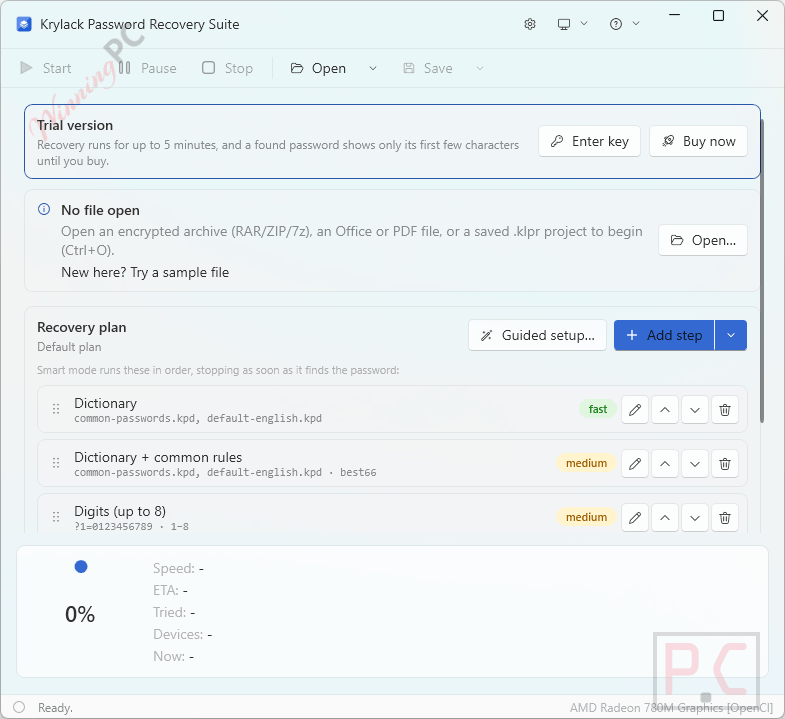Viewport: 785px width, 719px height.
Task: Click the info icon beside No file open
Action: (x=44, y=209)
